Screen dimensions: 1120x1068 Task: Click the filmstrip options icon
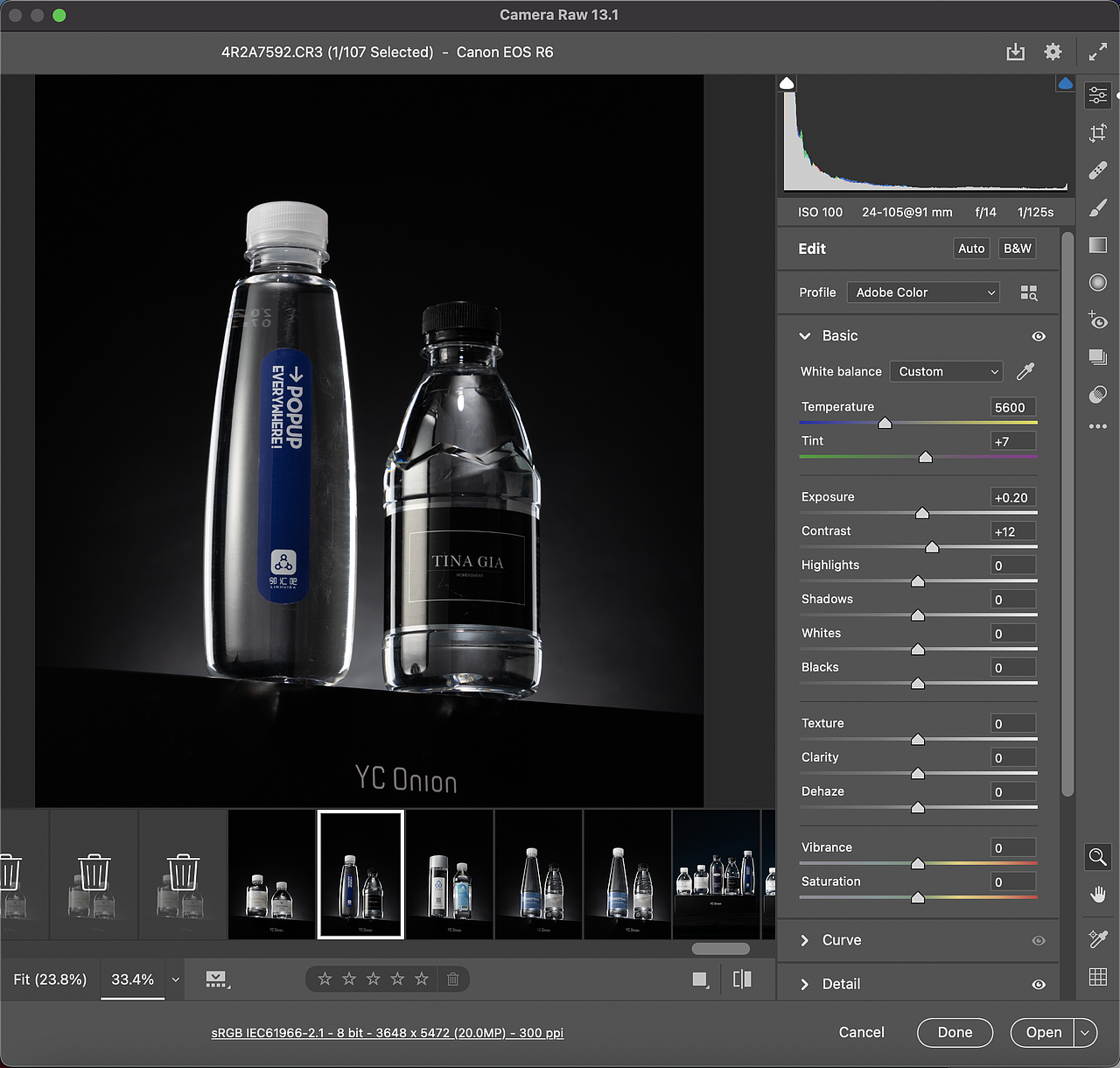point(217,980)
